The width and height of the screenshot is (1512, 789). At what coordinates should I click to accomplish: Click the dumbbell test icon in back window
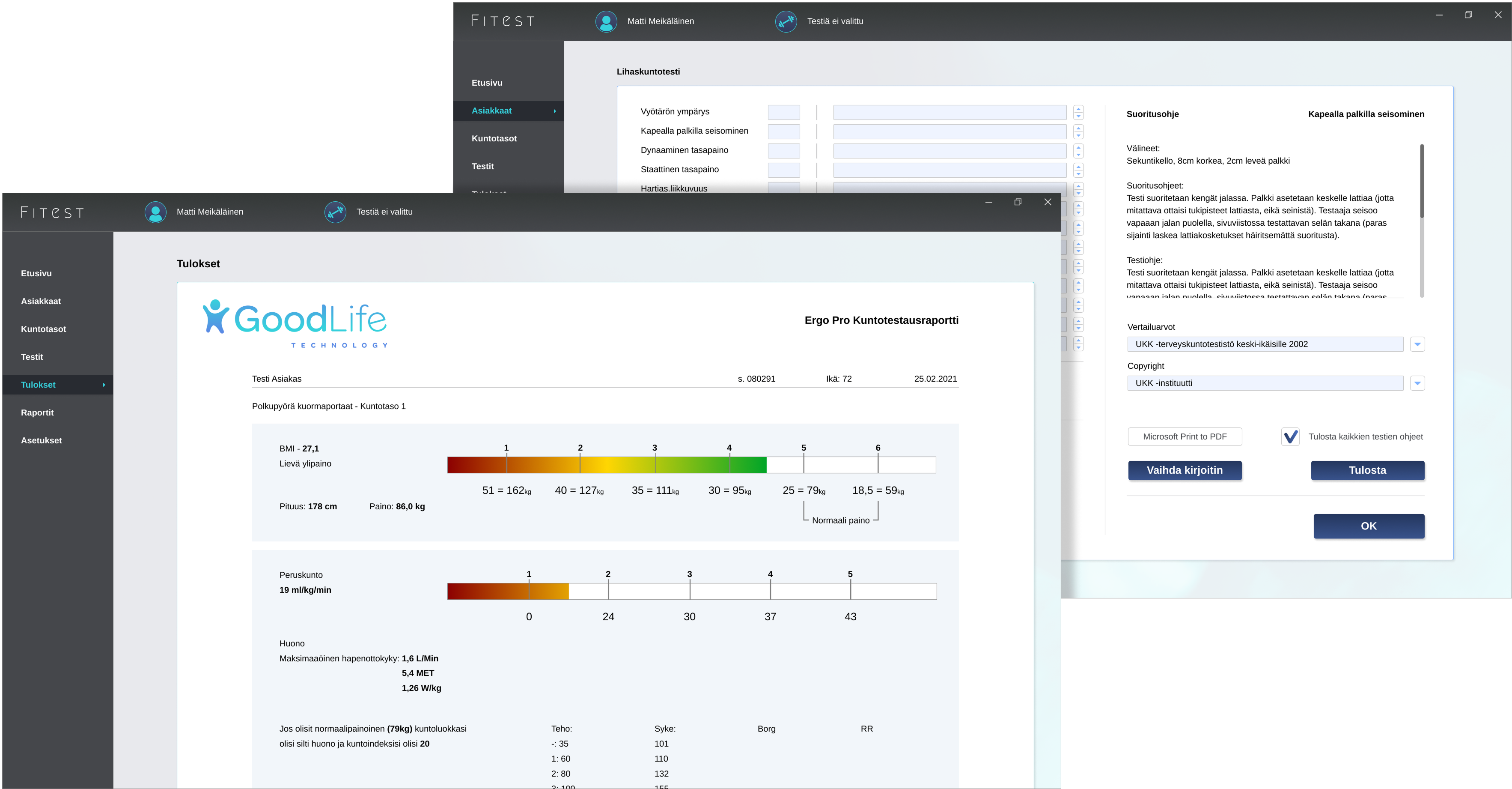click(786, 22)
